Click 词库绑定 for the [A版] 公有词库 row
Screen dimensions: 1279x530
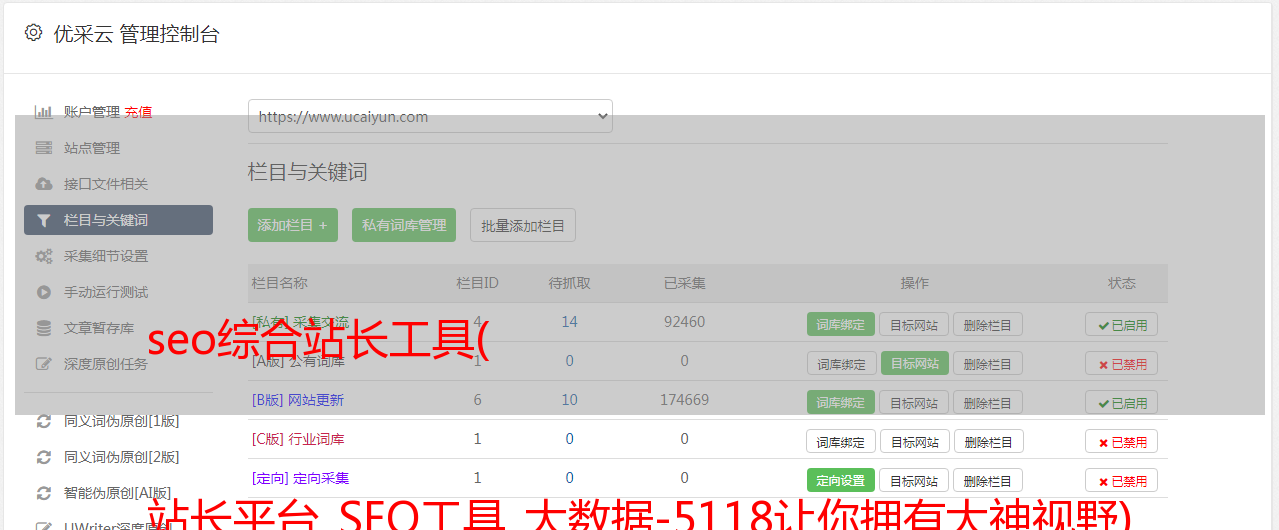pos(841,363)
